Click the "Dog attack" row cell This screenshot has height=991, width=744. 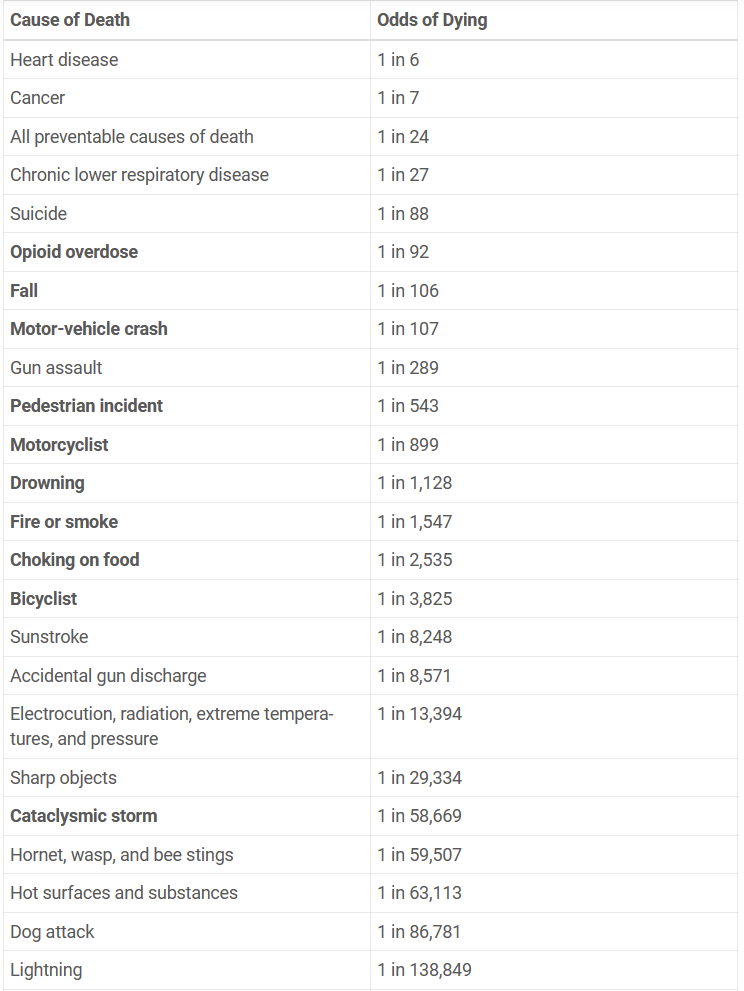pos(52,932)
